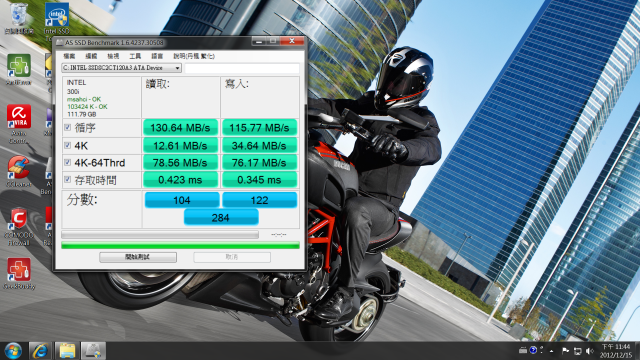The image size is (640, 360).
Task: Launch the Avira desktop shortcut
Action: 18,124
